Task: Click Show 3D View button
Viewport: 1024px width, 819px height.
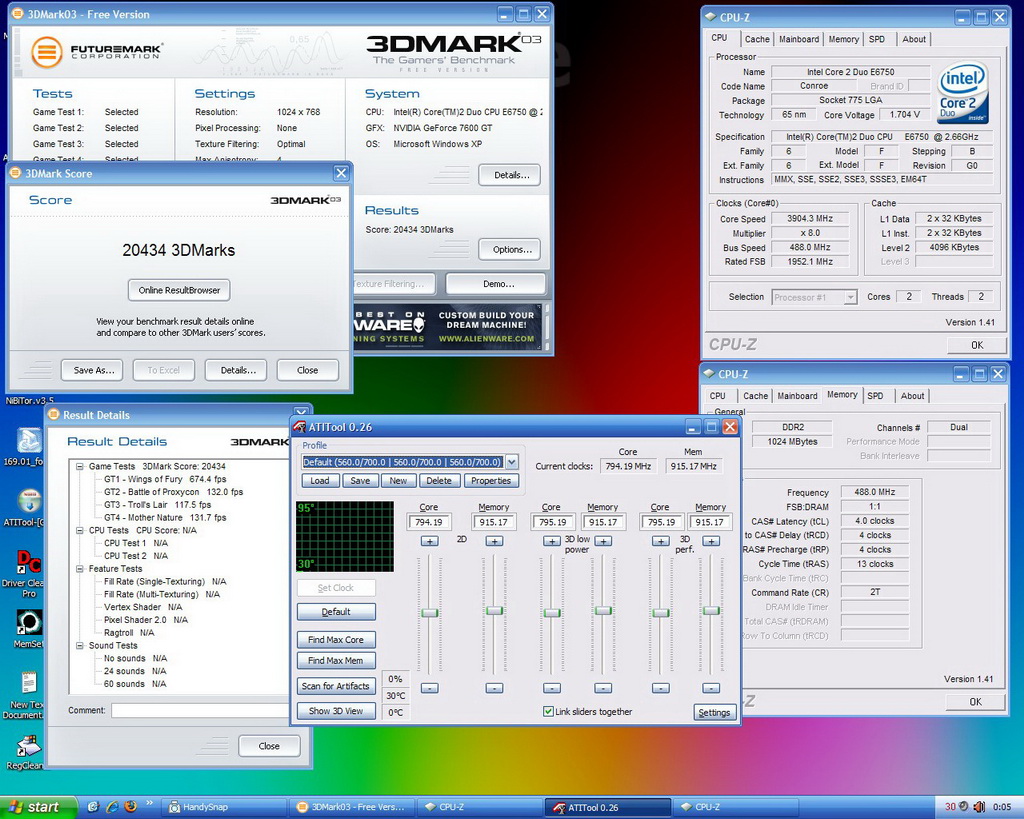Action: 336,711
